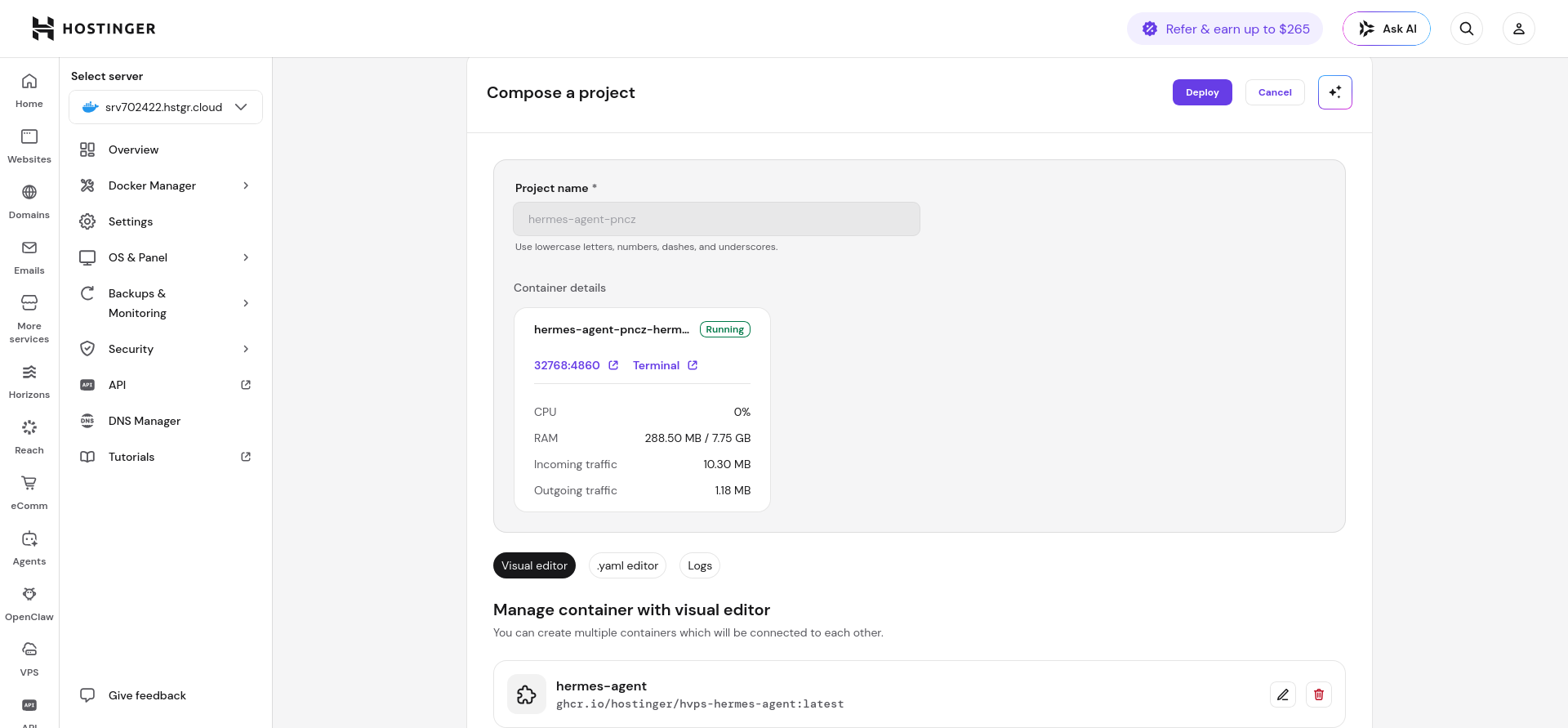Expand Docker Manager submenu chevron
Viewport: 1568px width, 728px height.
(246, 185)
